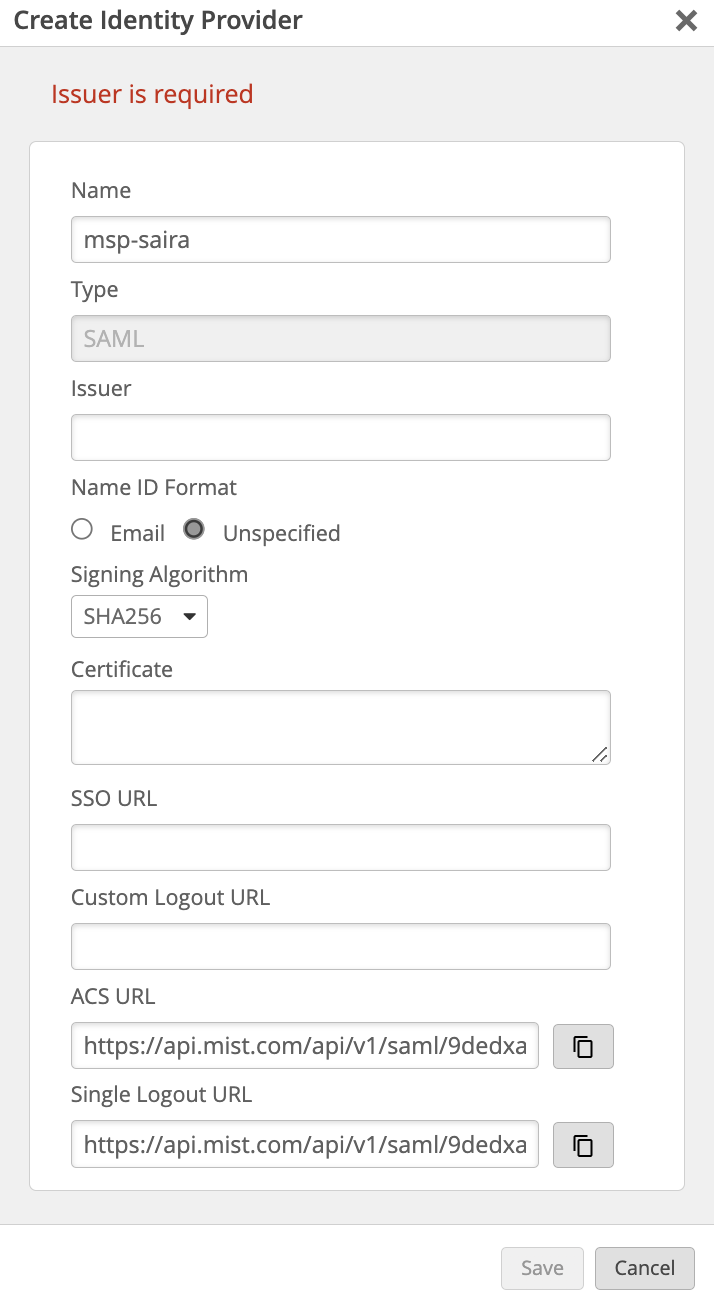
Task: Select the Unspecified Name ID format radio
Action: coord(194,530)
